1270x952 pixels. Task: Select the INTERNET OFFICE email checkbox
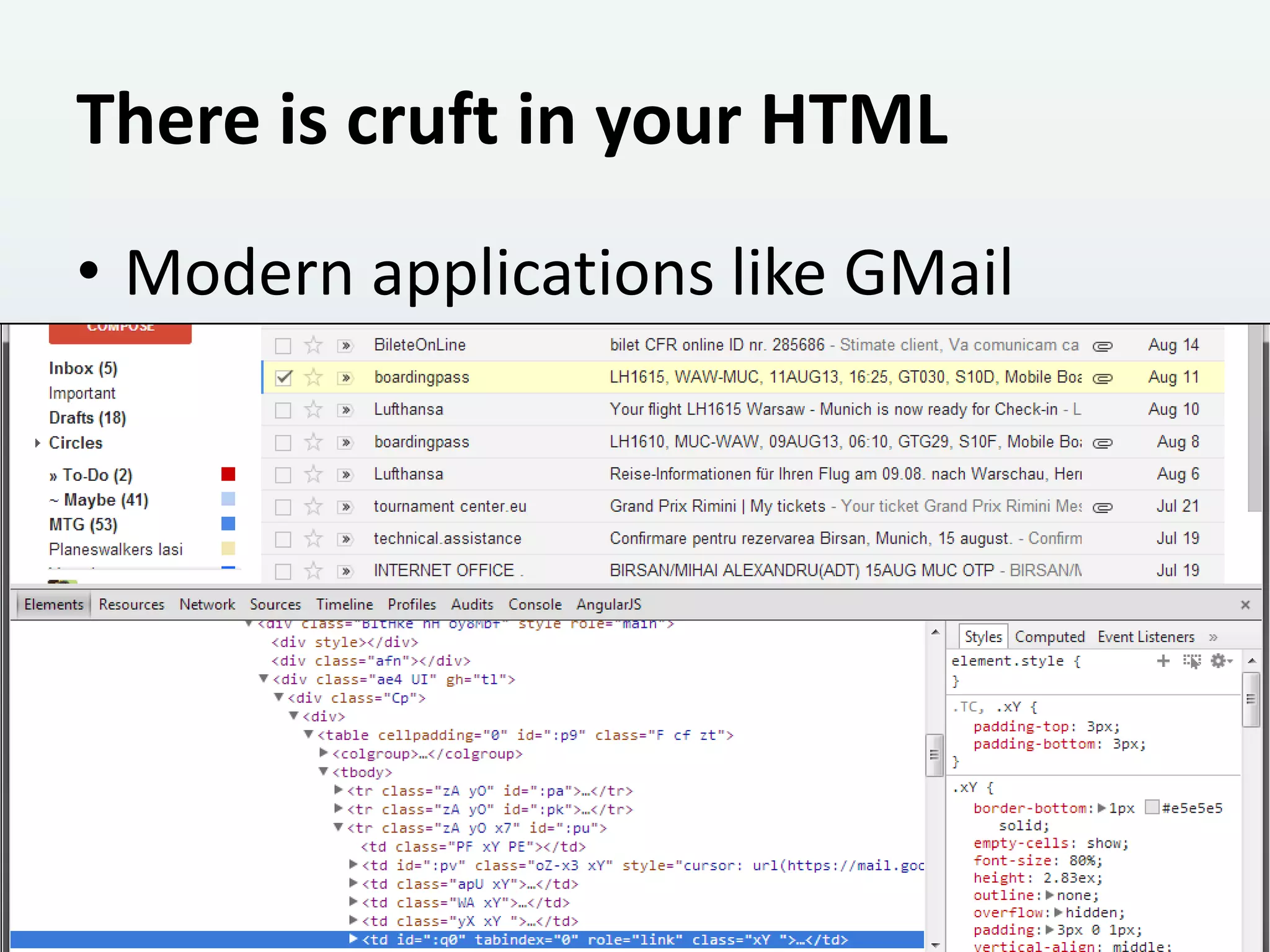click(283, 571)
